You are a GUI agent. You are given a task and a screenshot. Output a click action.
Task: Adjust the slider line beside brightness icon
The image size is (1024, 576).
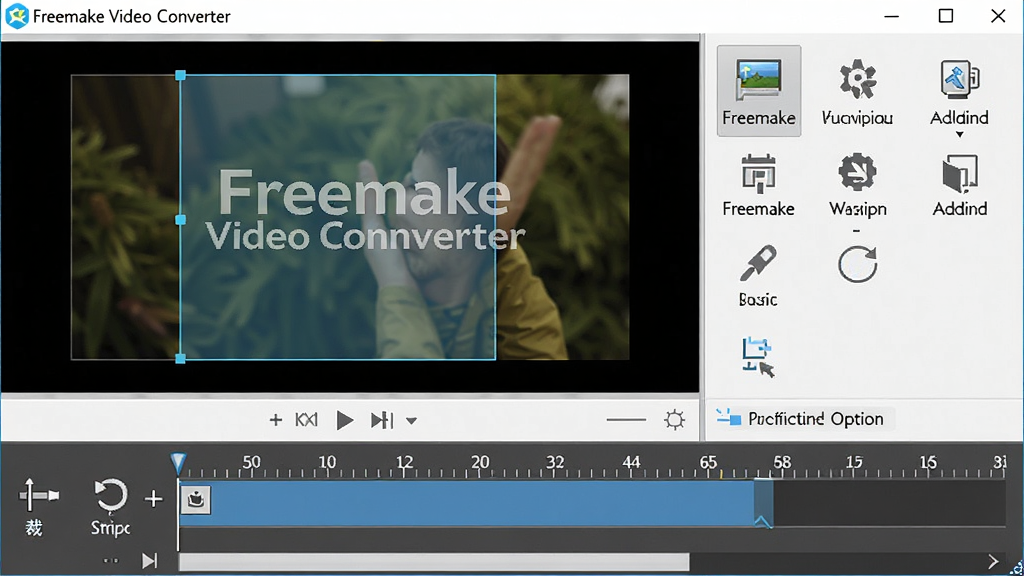(x=626, y=420)
